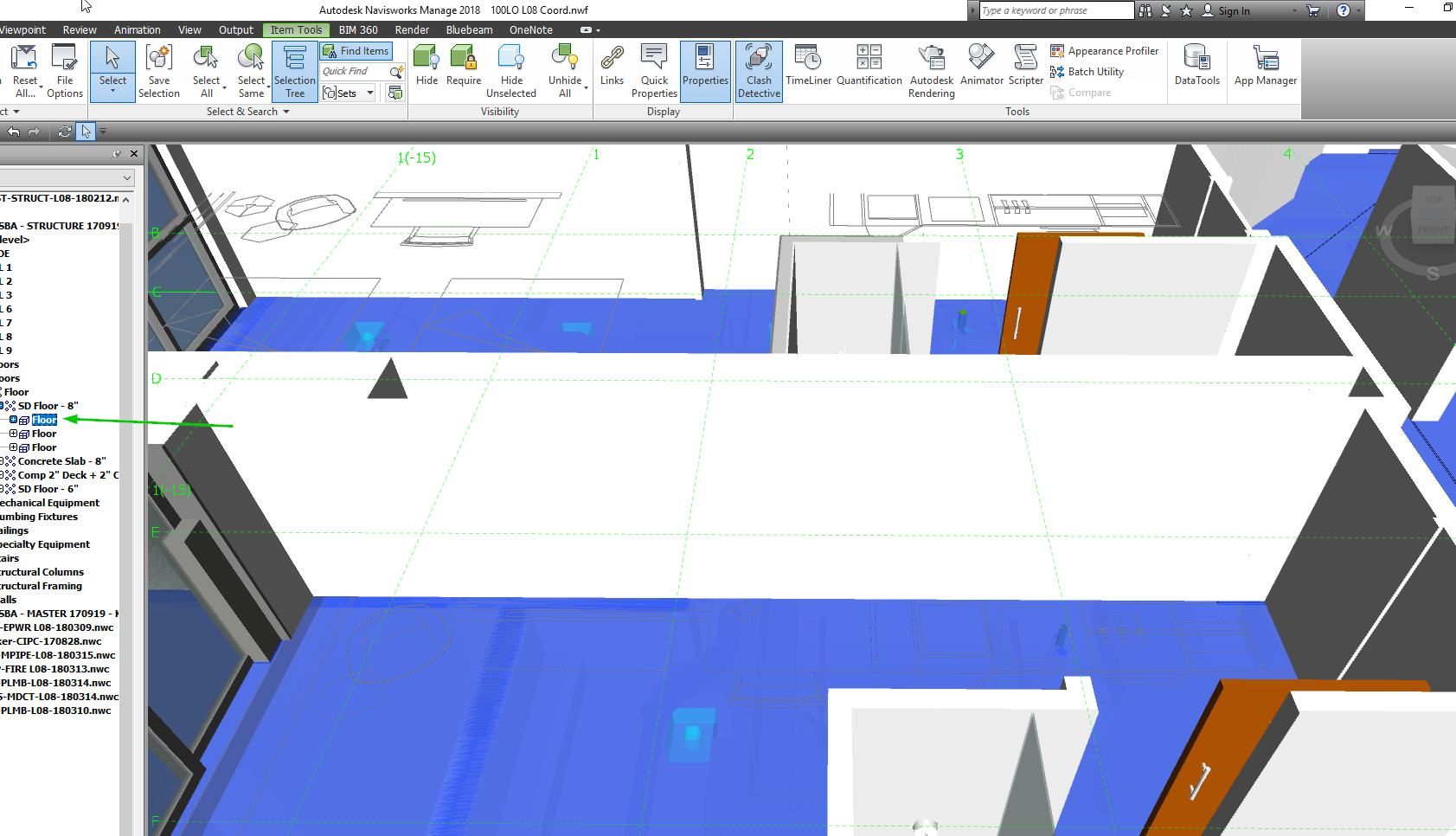This screenshot has height=836, width=1456.
Task: Launch Autodesk Rendering
Action: click(x=931, y=71)
